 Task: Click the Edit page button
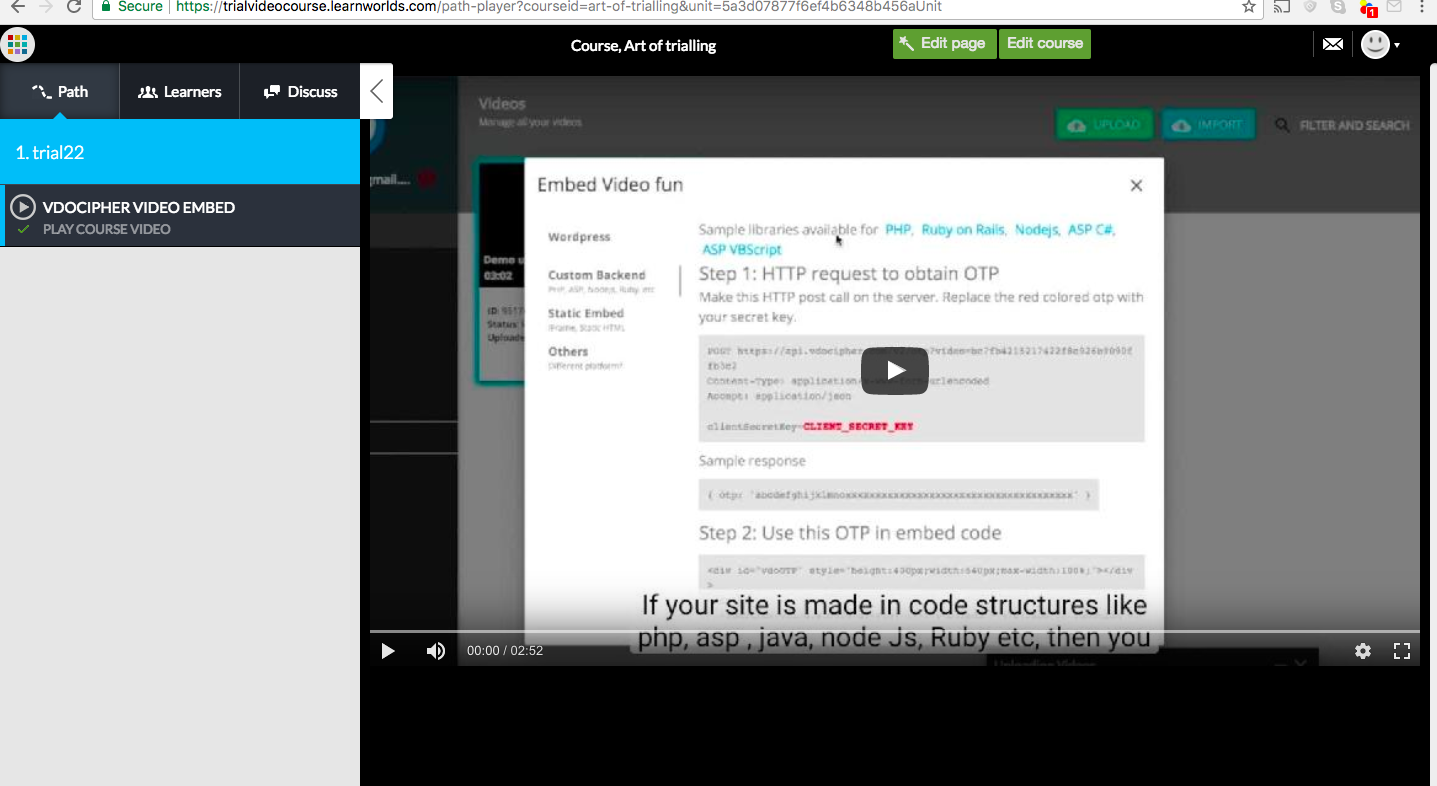[944, 44]
